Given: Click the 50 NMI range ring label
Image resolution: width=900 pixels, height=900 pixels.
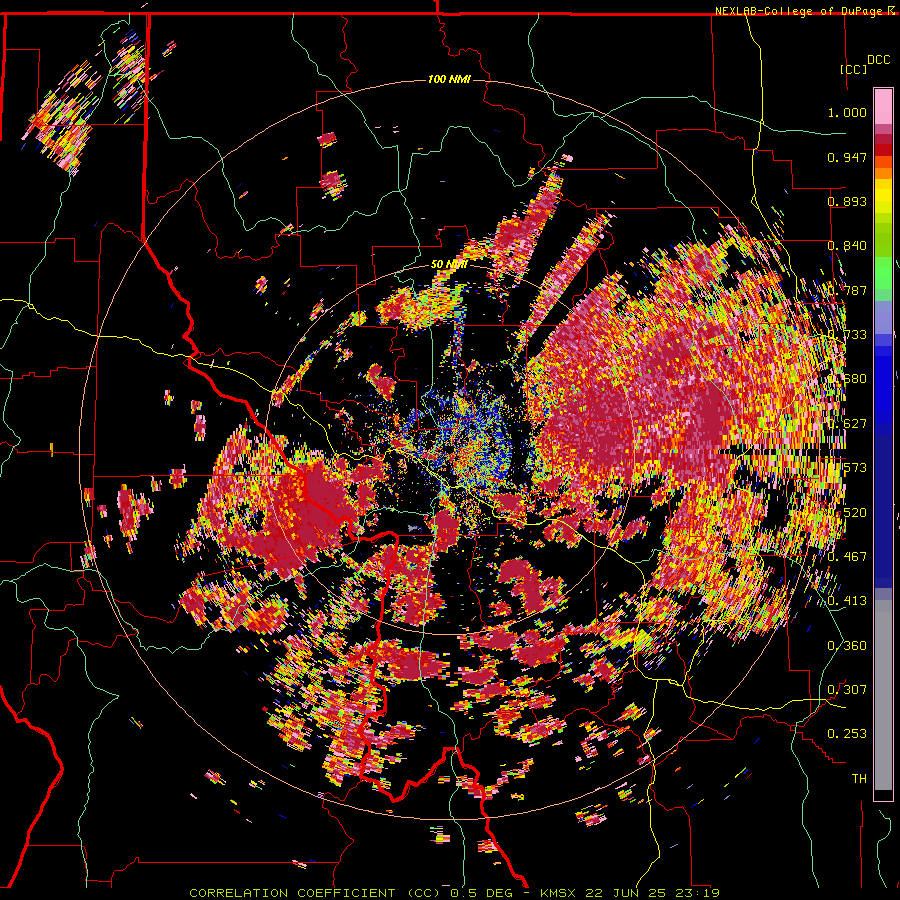Looking at the screenshot, I should (x=448, y=264).
